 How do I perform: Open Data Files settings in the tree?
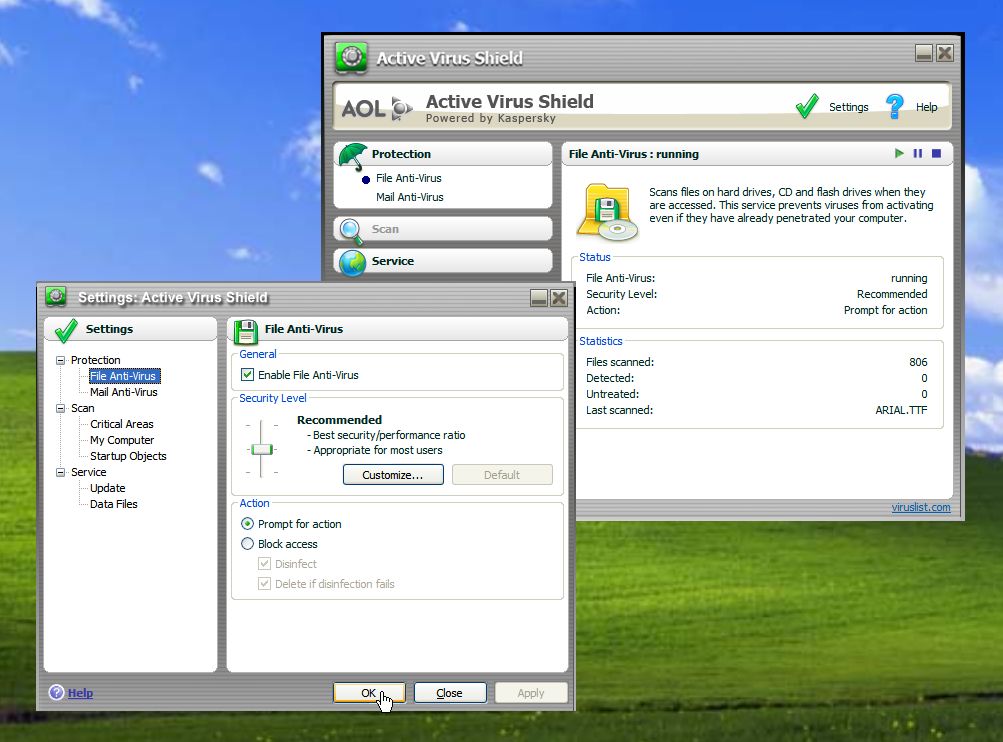click(x=113, y=504)
